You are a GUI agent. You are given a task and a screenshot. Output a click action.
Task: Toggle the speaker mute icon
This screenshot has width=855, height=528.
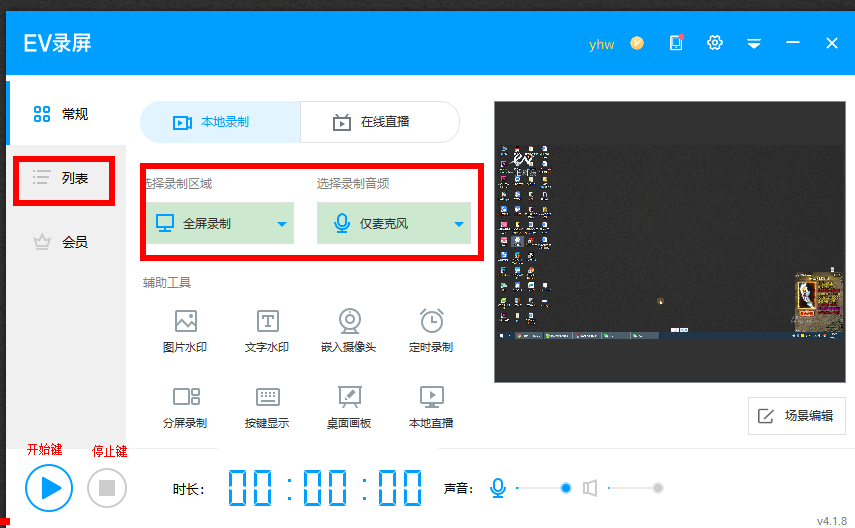coord(590,488)
